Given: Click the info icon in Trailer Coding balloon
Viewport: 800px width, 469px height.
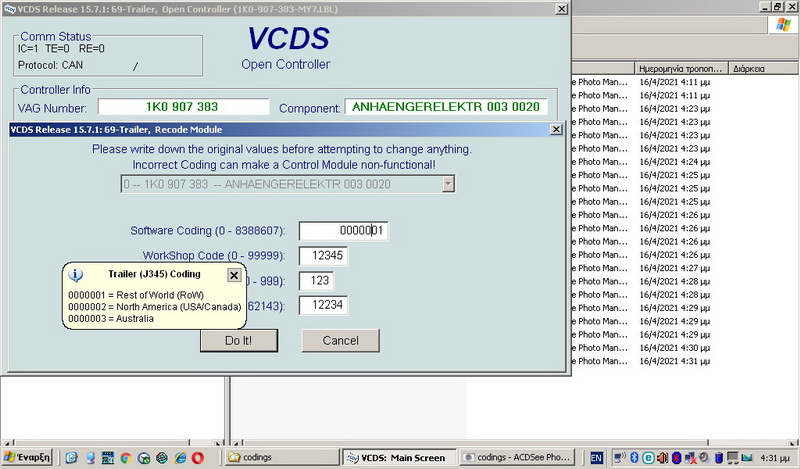Looking at the screenshot, I should tap(76, 275).
